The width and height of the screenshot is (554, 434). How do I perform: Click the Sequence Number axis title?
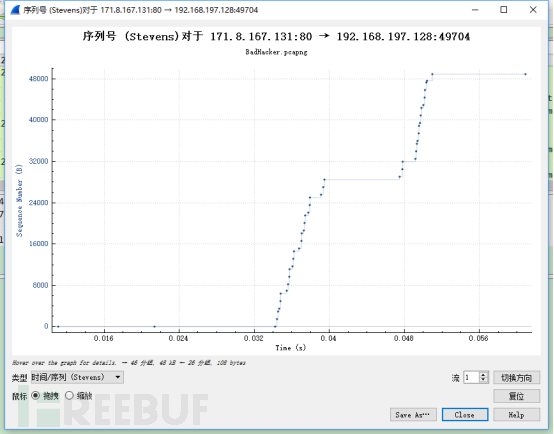tap(19, 200)
